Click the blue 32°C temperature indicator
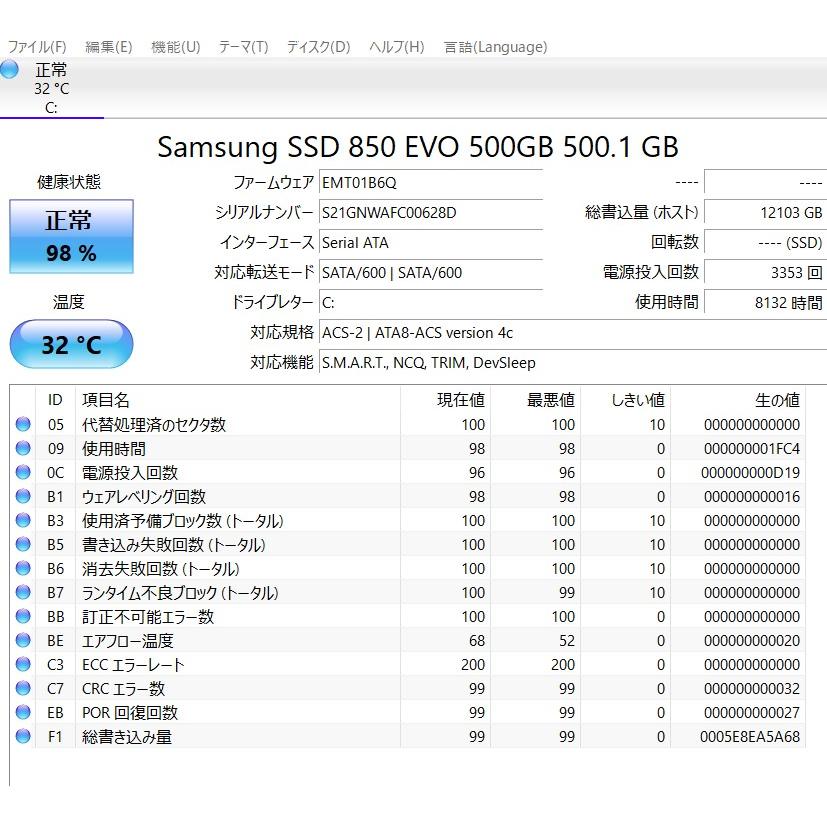 [70, 343]
